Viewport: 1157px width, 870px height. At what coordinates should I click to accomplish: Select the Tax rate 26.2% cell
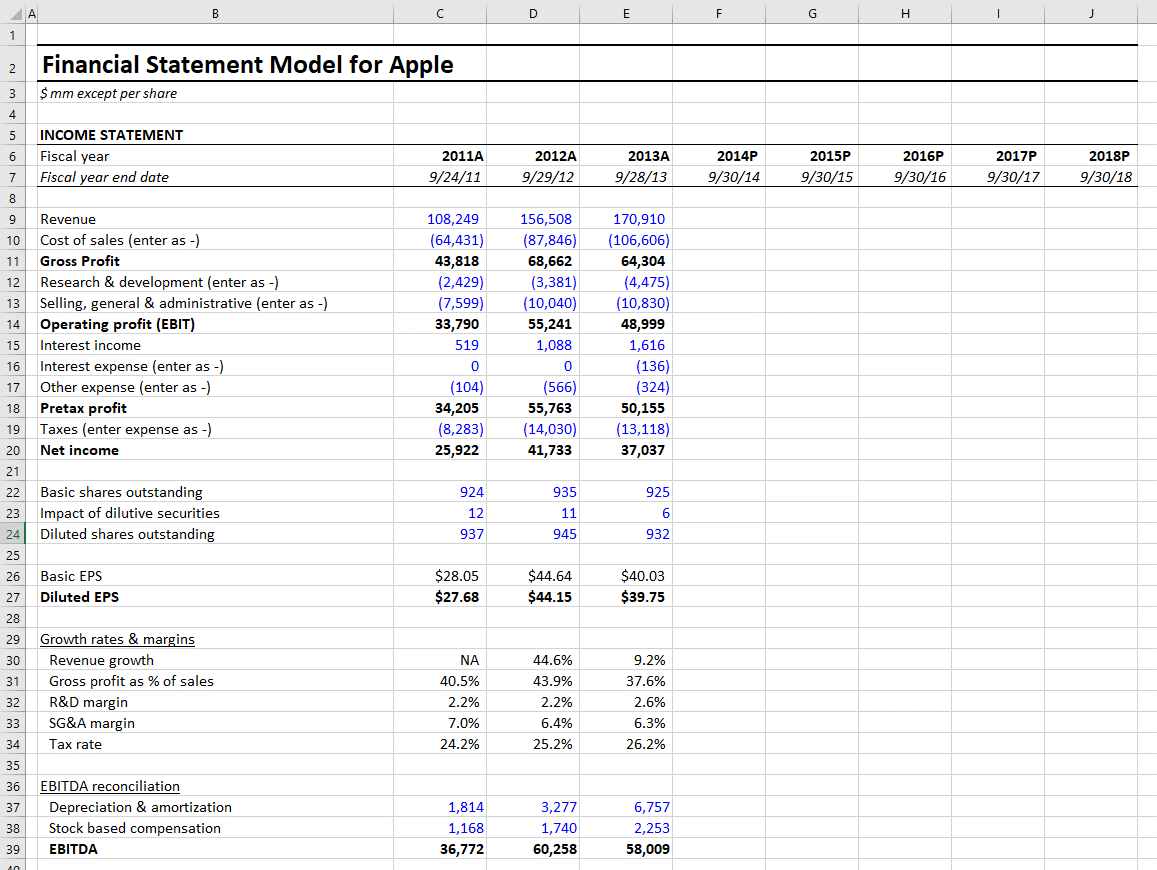click(626, 744)
